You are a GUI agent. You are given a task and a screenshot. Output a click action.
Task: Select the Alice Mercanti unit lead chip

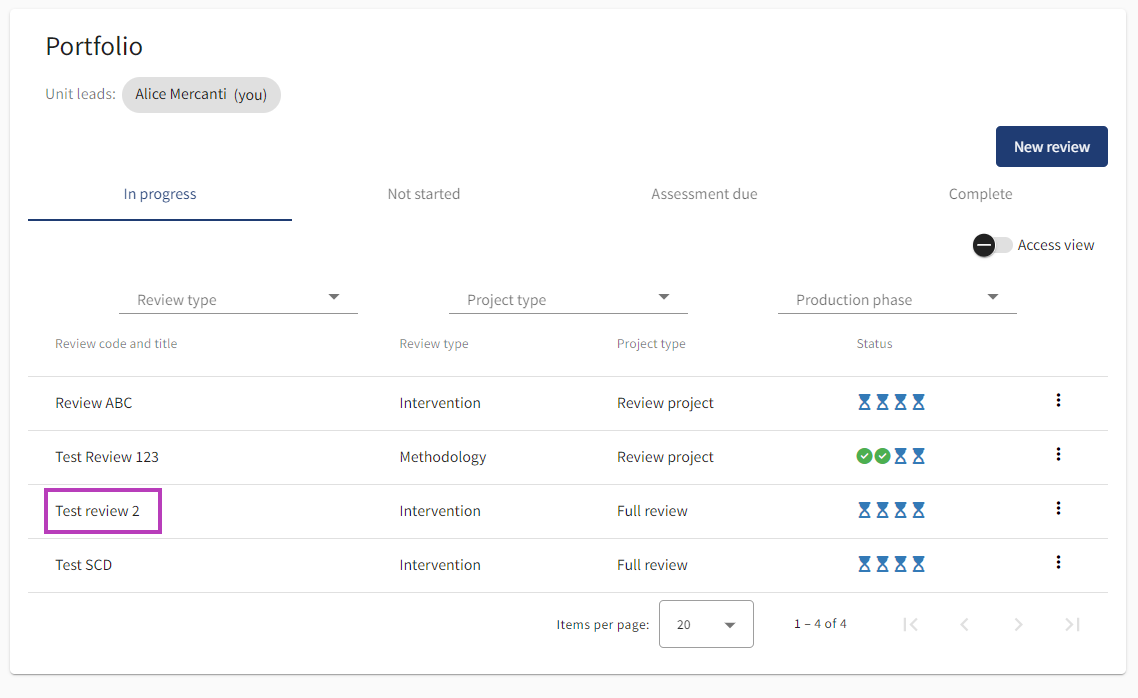(x=201, y=95)
